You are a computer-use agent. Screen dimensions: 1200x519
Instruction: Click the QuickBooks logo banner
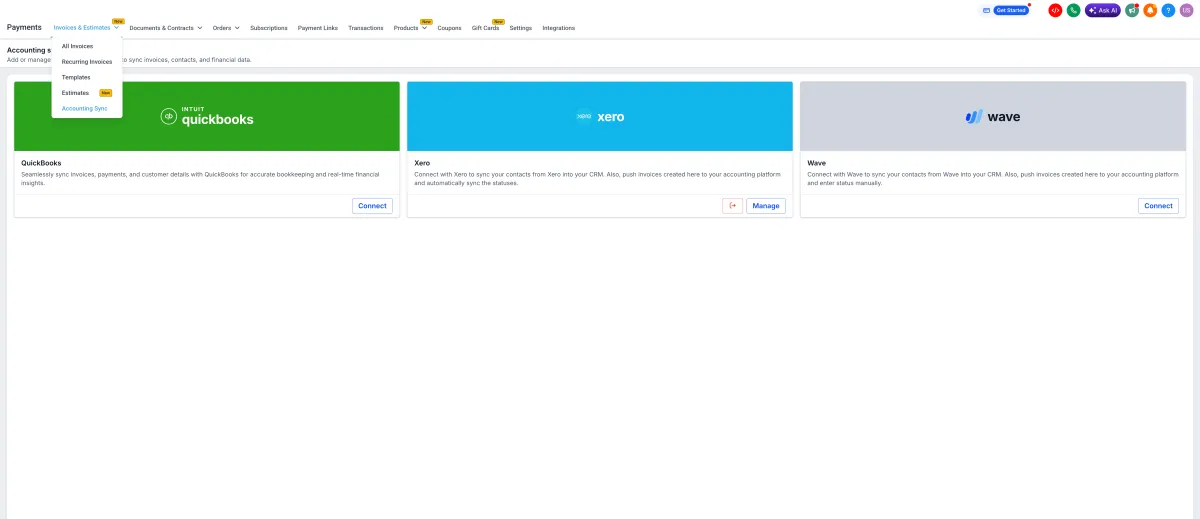click(207, 116)
